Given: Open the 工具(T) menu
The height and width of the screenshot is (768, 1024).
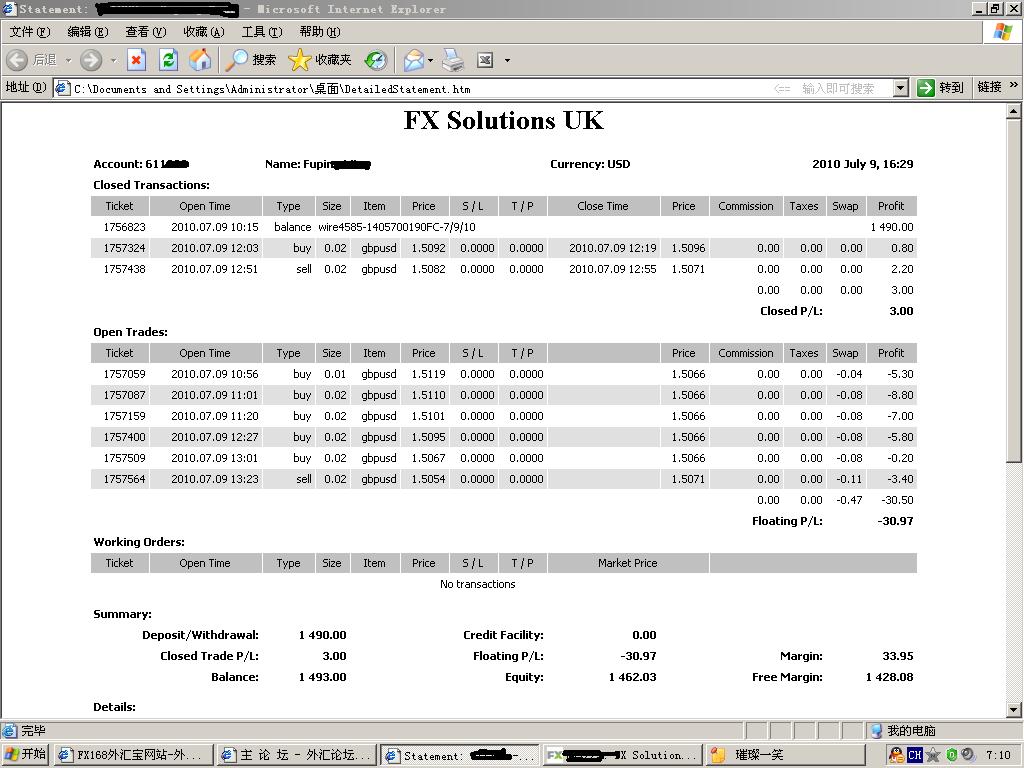Looking at the screenshot, I should pyautogui.click(x=262, y=31).
